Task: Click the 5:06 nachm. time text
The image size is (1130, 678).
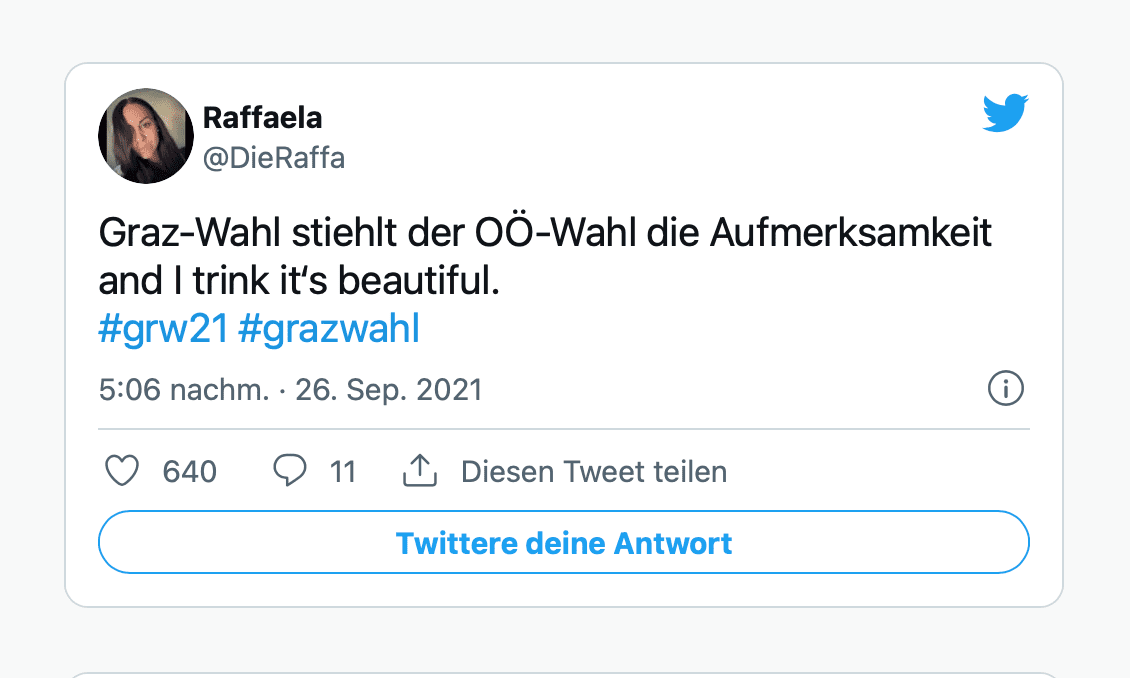Action: pos(184,389)
